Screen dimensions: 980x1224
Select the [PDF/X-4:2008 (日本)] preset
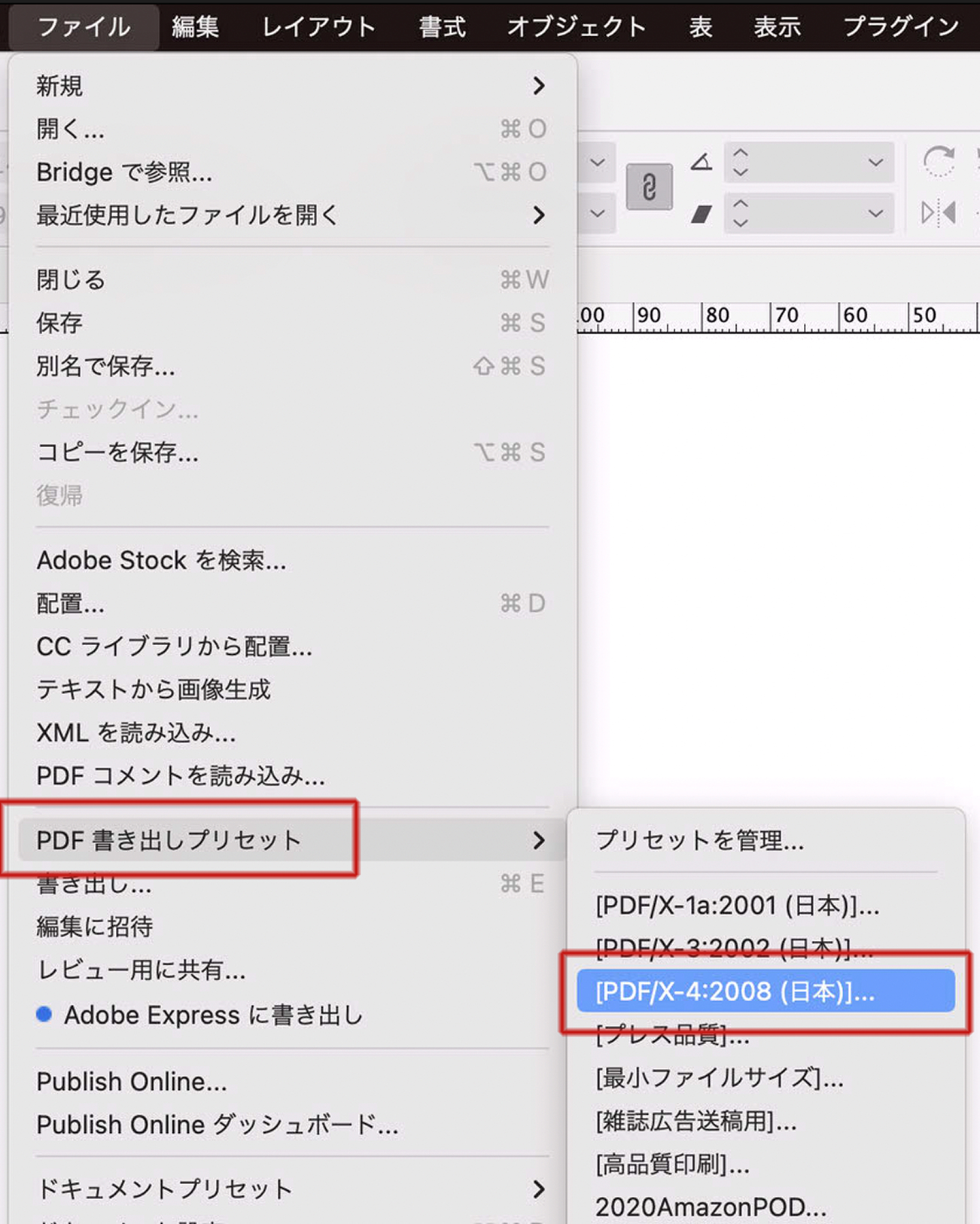click(x=765, y=991)
